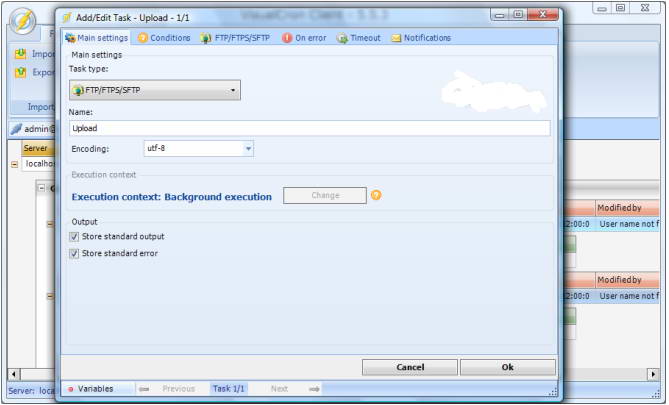Viewport: 669px width, 405px height.
Task: Click the Cancel button
Action: point(410,367)
